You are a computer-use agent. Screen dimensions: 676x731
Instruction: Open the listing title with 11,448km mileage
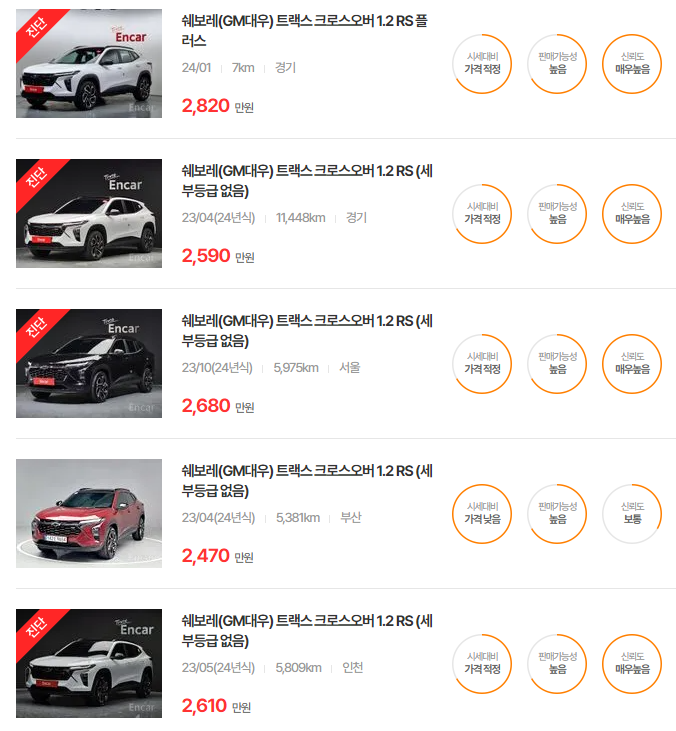(307, 180)
